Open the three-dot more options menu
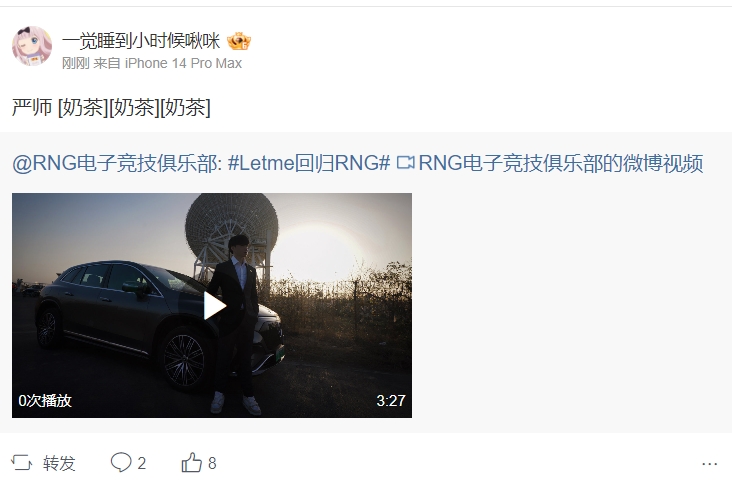 point(710,463)
